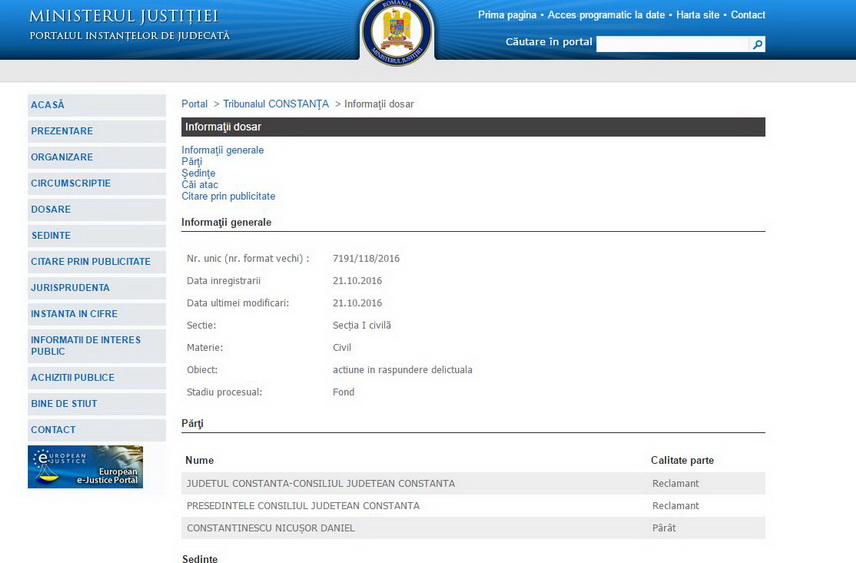The height and width of the screenshot is (563, 856).
Task: Jump to the Căi atac section link
Action: tap(199, 185)
